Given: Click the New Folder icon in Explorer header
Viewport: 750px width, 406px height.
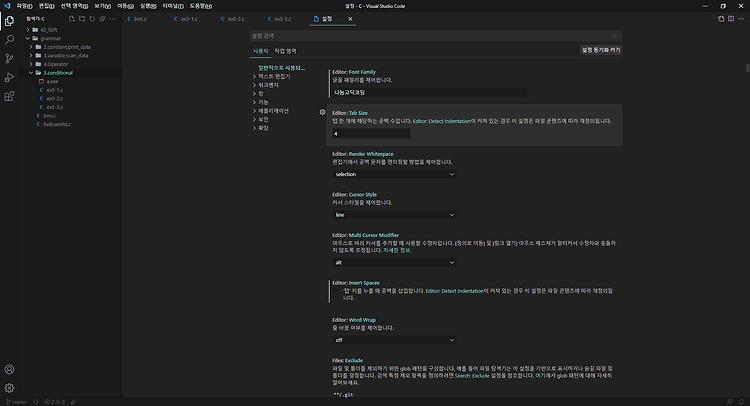Looking at the screenshot, I should (82, 19).
